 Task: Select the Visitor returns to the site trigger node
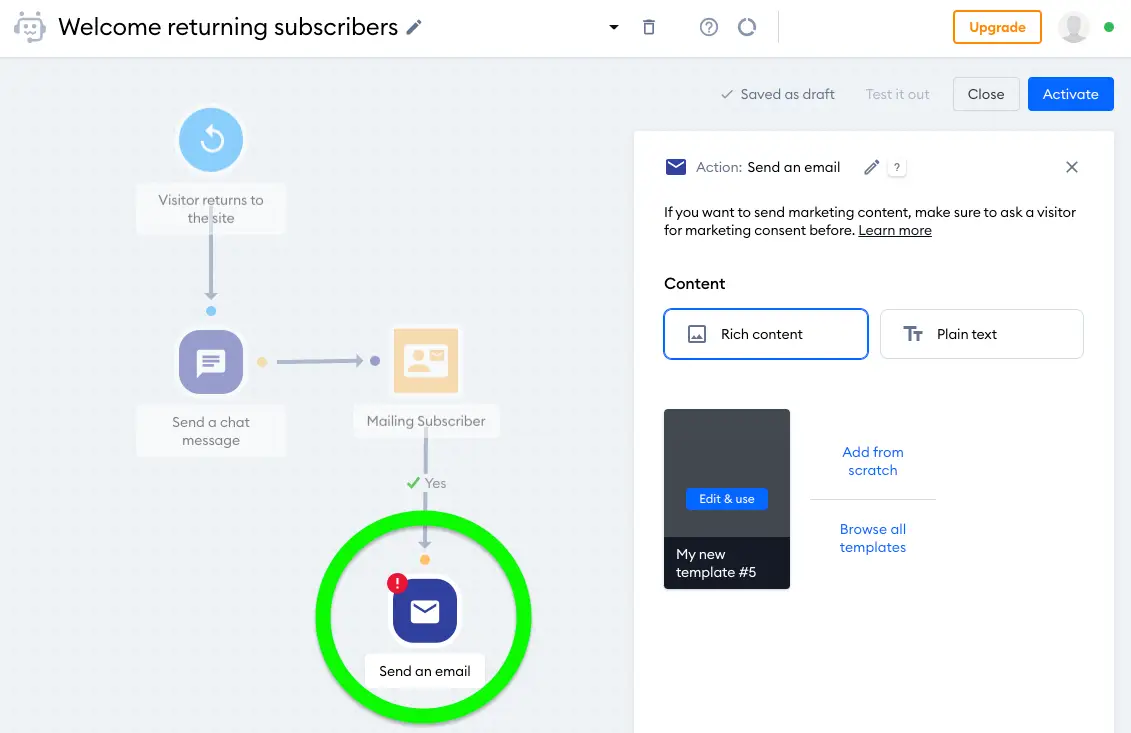click(211, 140)
